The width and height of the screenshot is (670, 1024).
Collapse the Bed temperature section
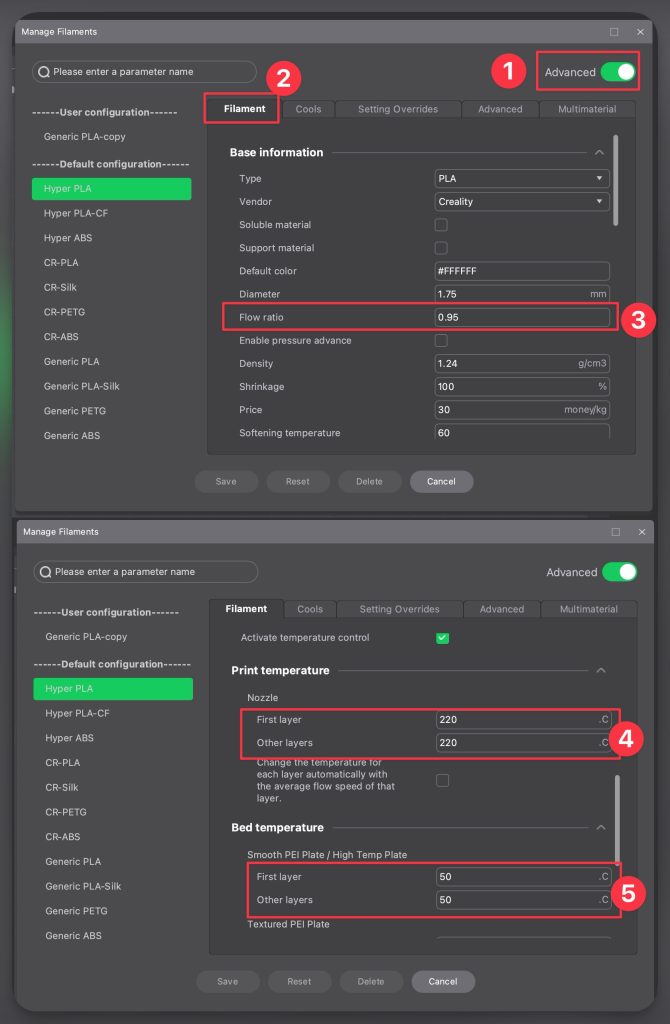tap(600, 828)
